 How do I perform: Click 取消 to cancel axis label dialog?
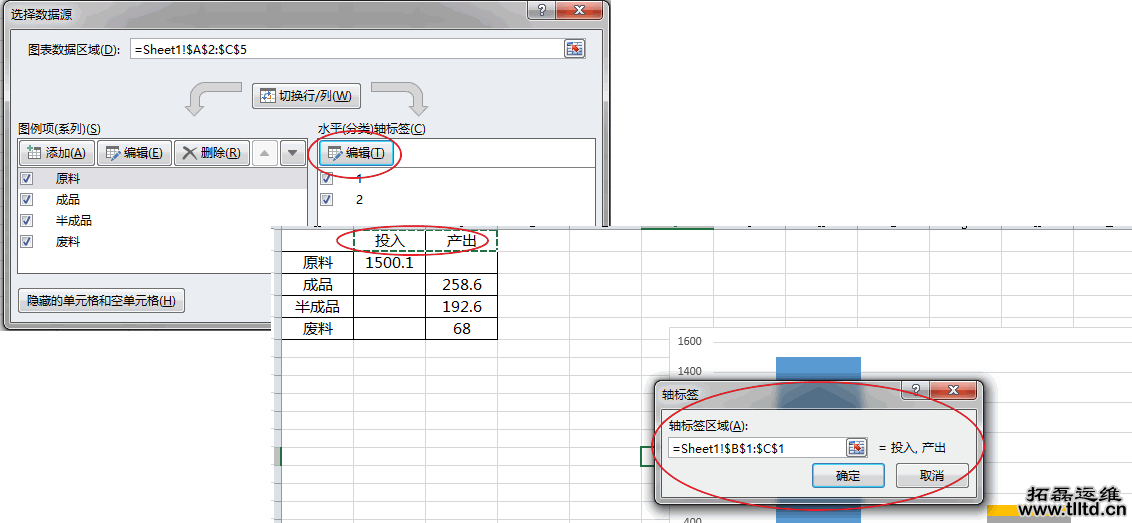click(x=931, y=476)
